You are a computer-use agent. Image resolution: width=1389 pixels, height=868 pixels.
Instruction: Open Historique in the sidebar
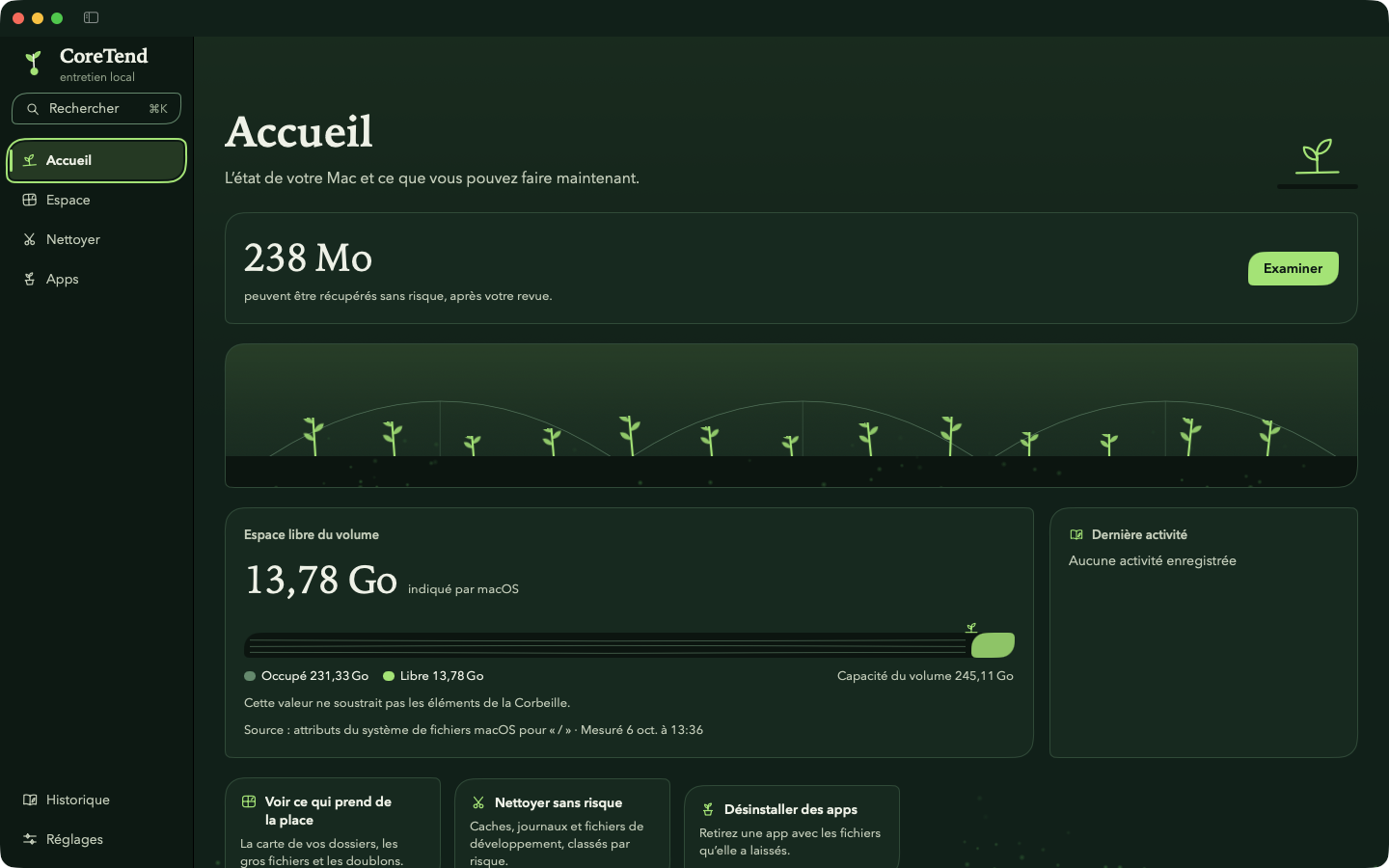96,800
